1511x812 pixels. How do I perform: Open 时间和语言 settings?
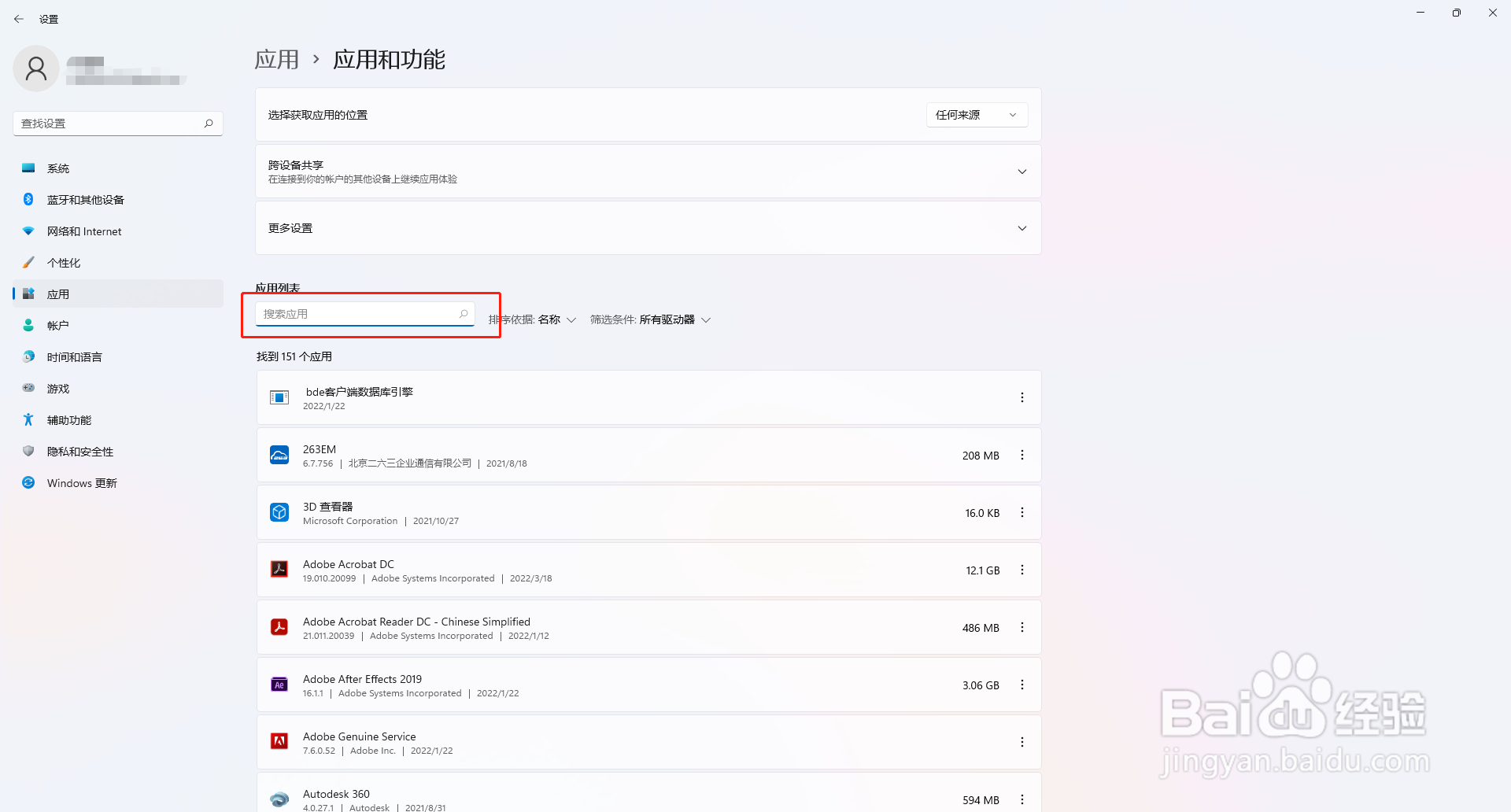click(118, 357)
